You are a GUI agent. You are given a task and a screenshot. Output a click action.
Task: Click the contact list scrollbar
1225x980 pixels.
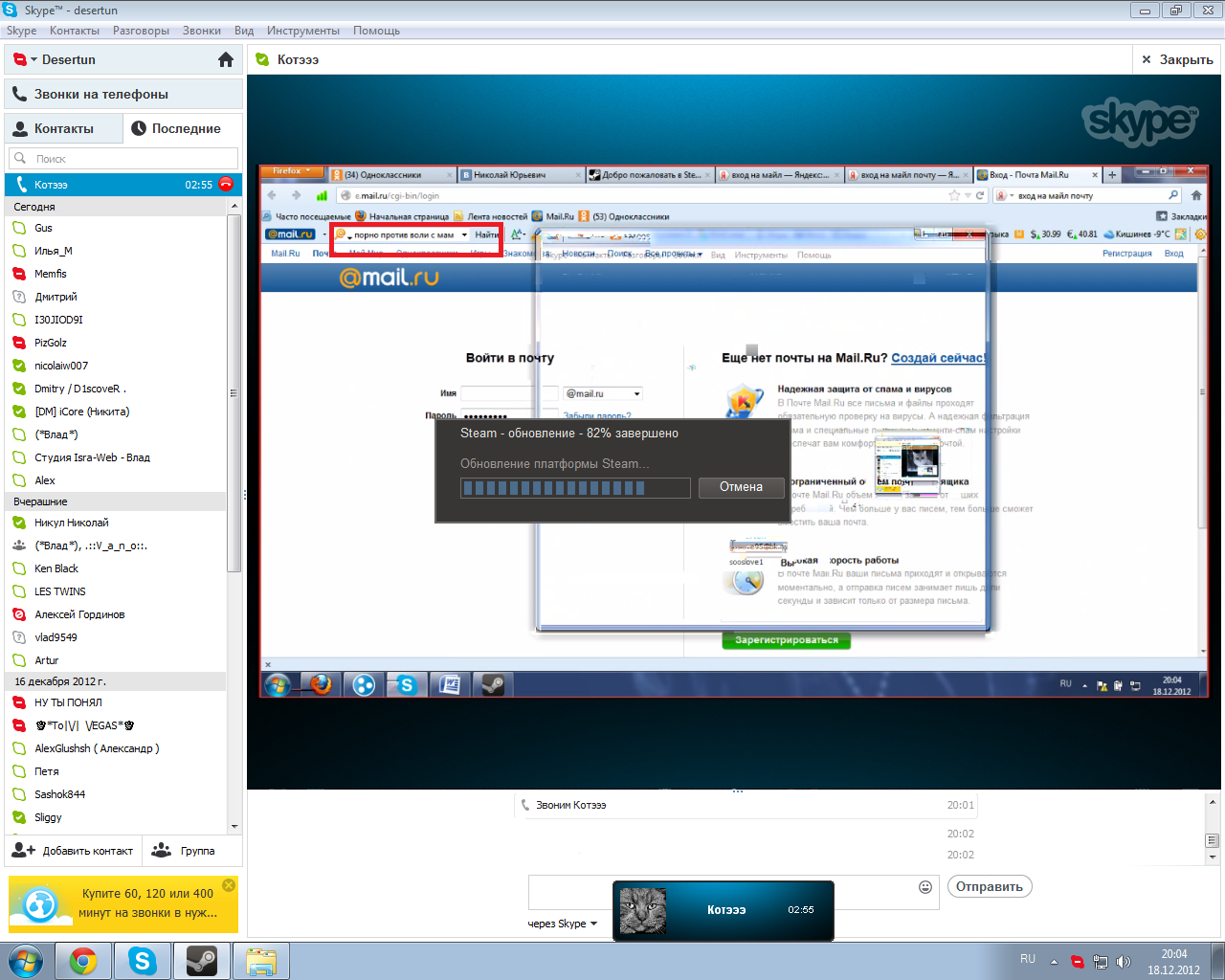(234, 392)
